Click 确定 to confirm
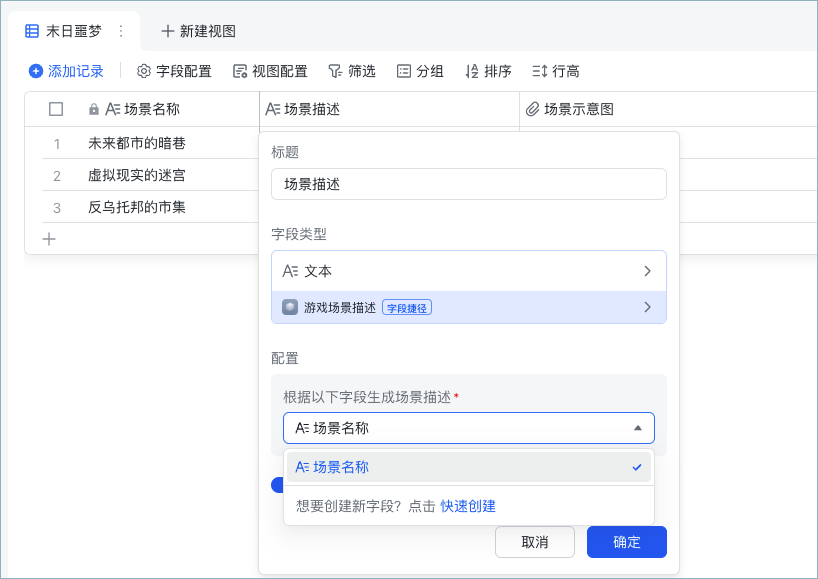The image size is (818, 579). 627,542
